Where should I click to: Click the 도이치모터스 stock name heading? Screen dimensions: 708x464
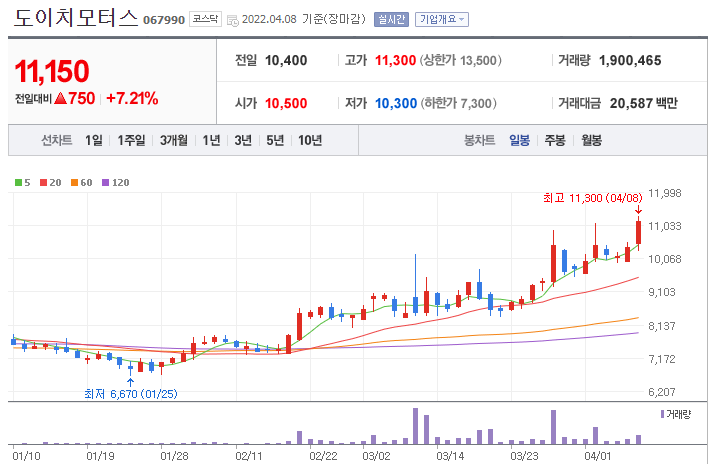tap(75, 19)
